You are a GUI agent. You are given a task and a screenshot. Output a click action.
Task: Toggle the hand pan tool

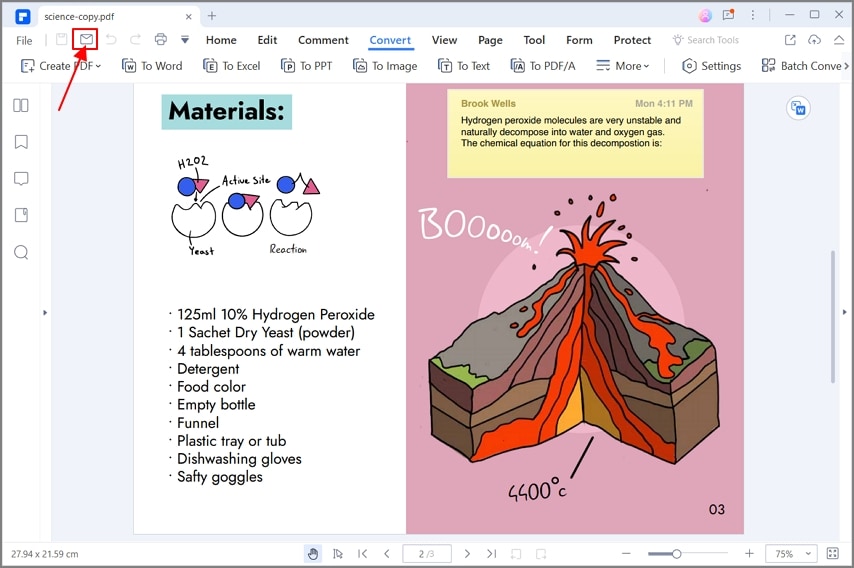(313, 554)
